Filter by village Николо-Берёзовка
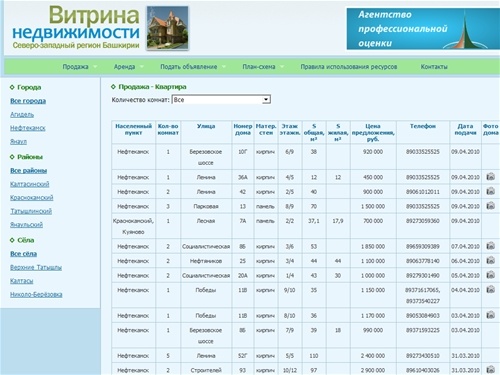500x375 pixels. coord(36,295)
